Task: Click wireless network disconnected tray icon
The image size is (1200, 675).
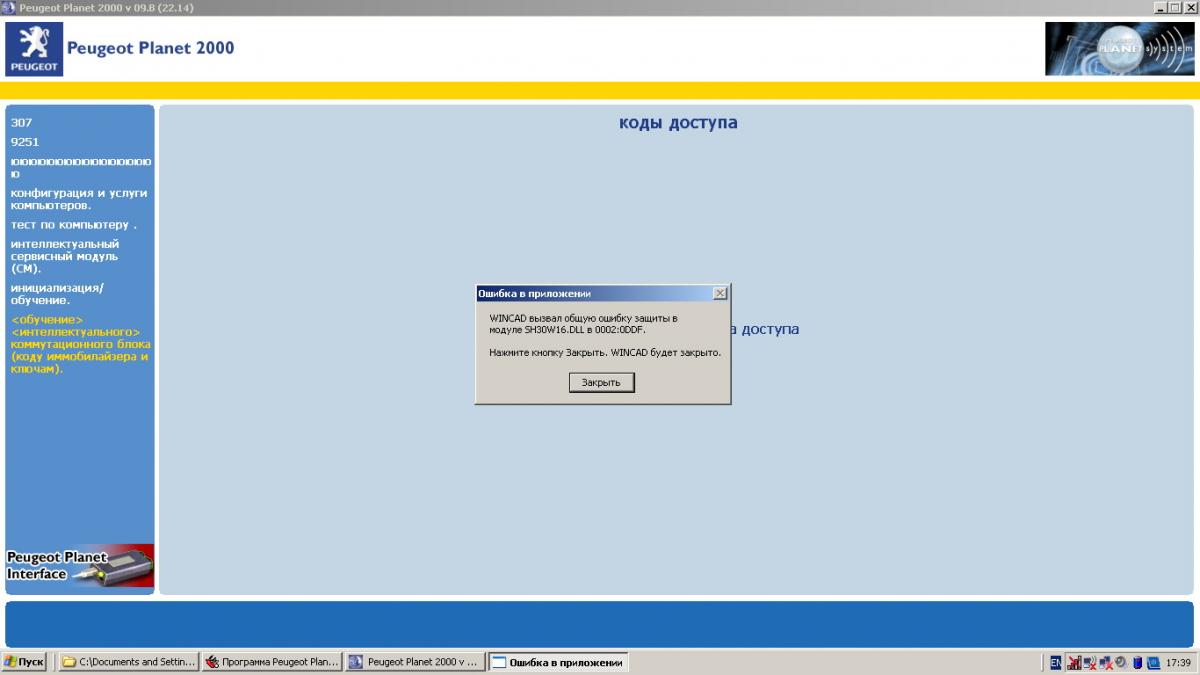Action: click(x=1091, y=662)
